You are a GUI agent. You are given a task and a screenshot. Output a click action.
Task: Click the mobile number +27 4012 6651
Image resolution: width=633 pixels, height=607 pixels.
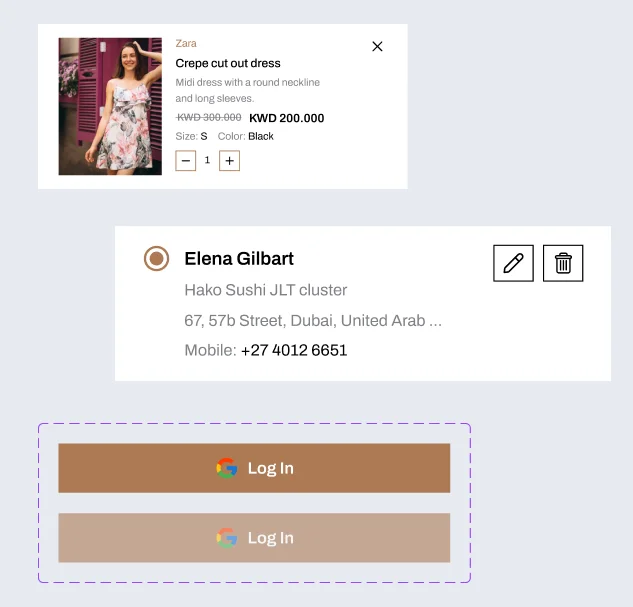(x=294, y=350)
